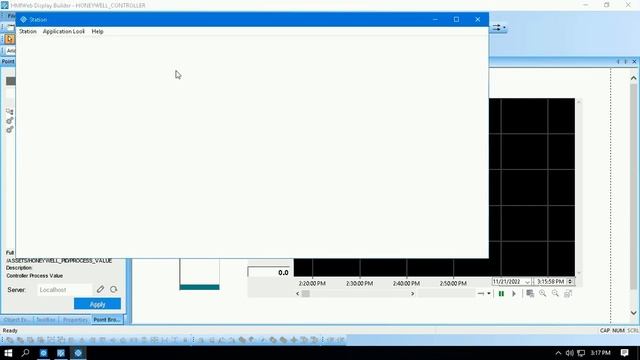Screen dimensions: 640x360
Task: Click the Display Builder icon in taskbar
Action: click(61, 353)
